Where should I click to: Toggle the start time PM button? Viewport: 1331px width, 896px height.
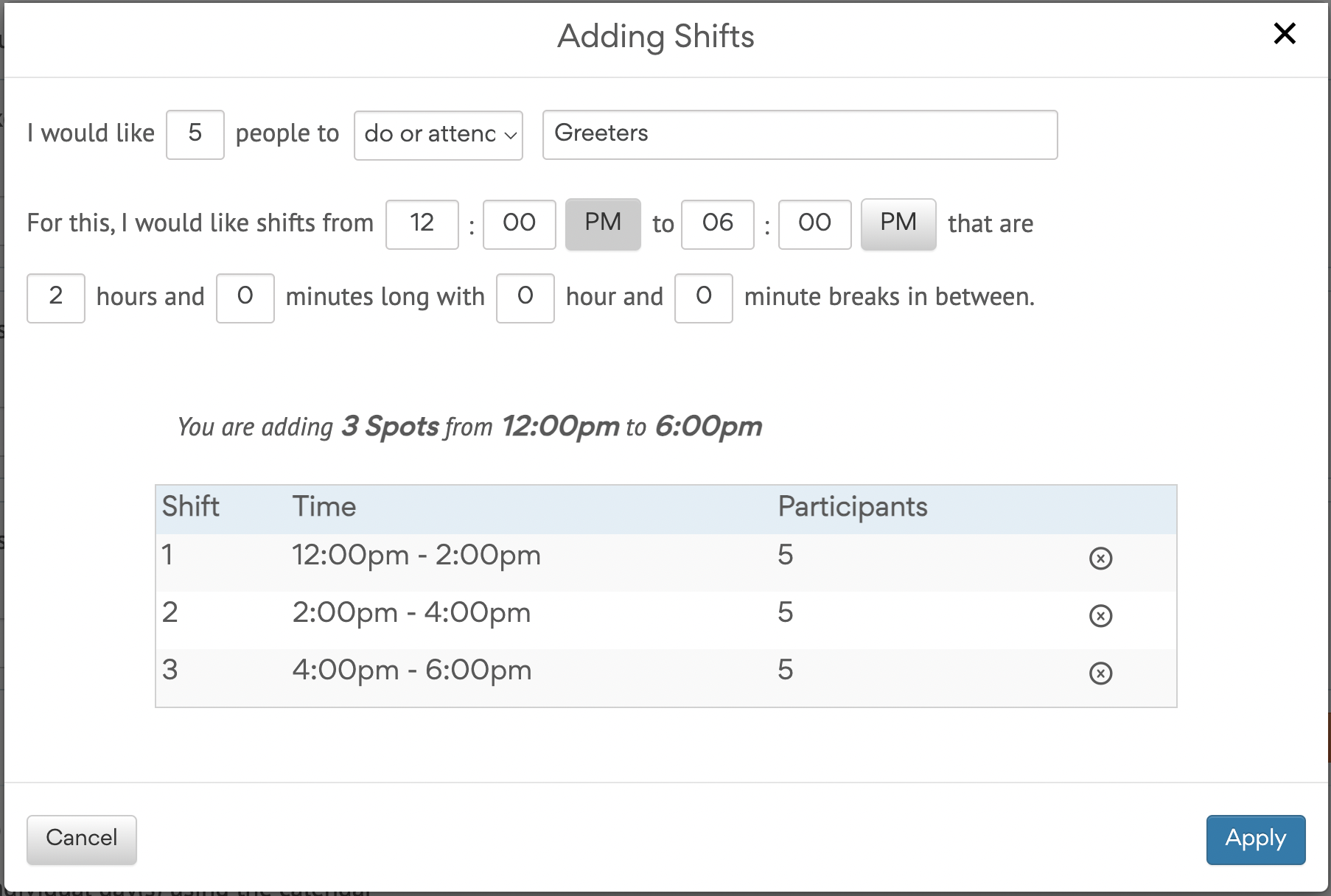(603, 224)
